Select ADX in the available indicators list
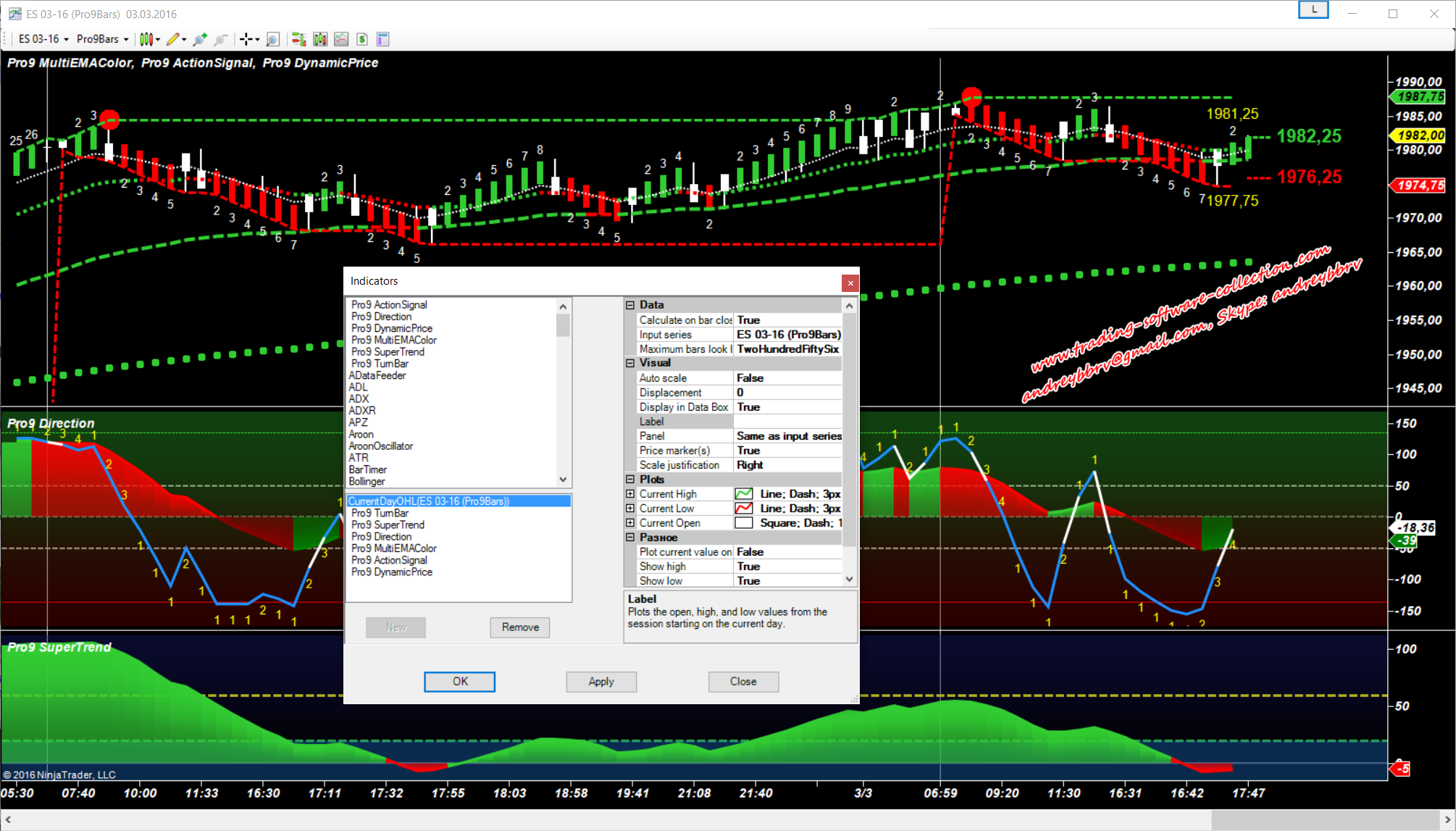1456x831 pixels. point(359,399)
